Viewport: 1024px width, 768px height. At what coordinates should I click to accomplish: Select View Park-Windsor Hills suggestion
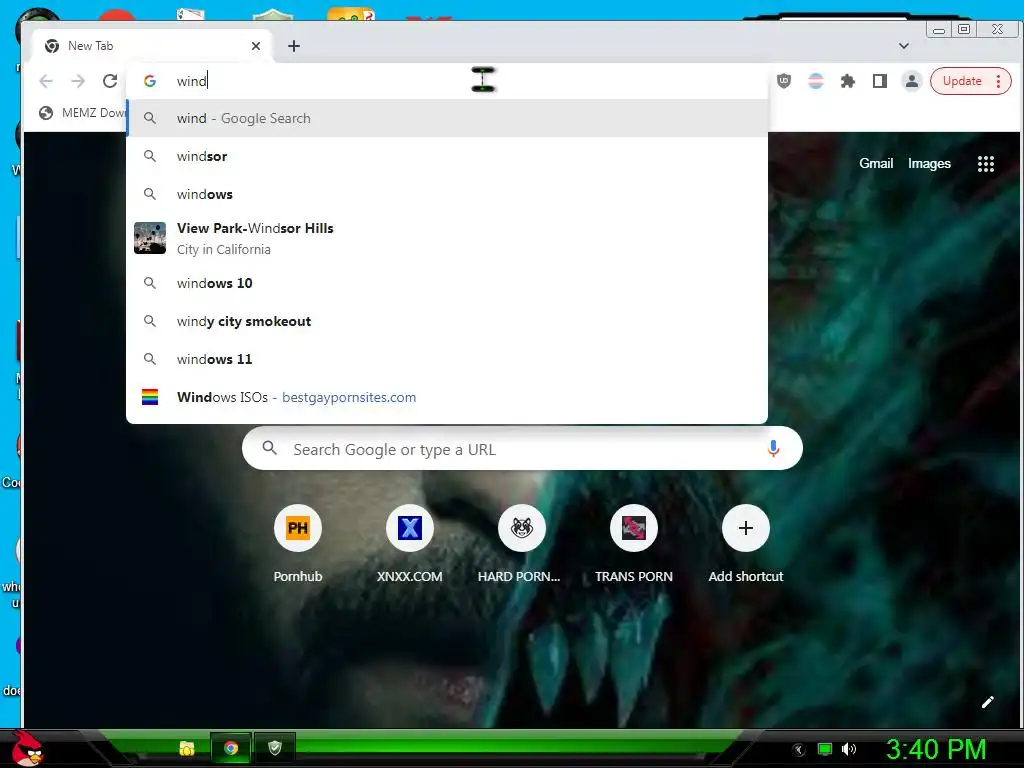447,238
